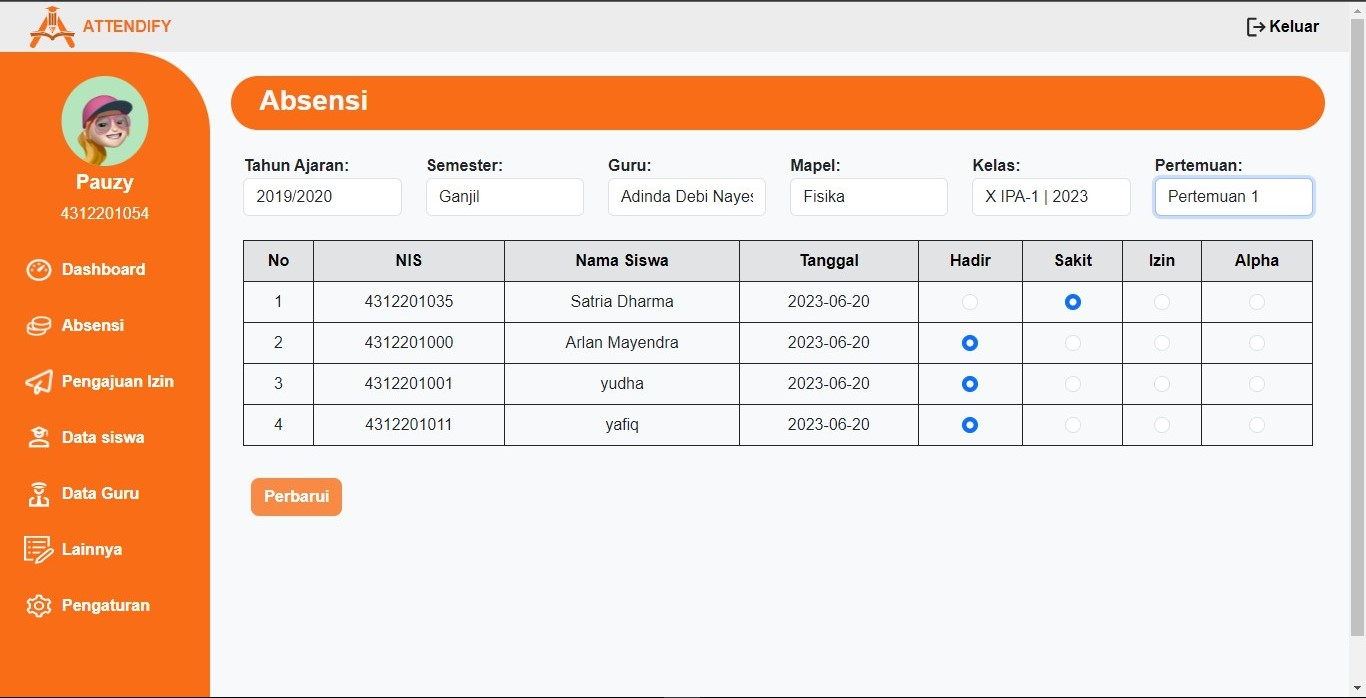Open the Tahun Ajaran dropdown
This screenshot has width=1366, height=698.
322,197
